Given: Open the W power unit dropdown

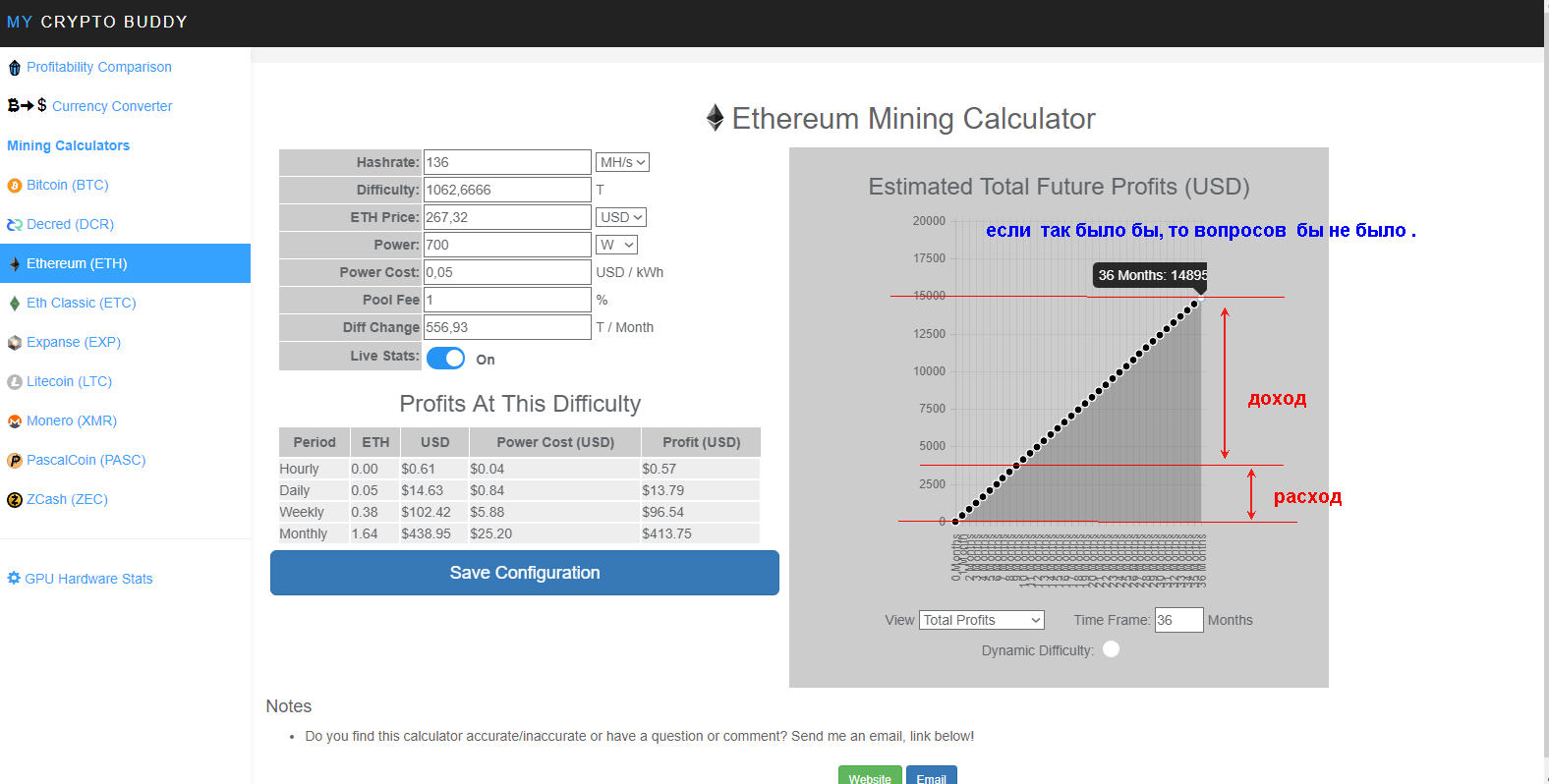Looking at the screenshot, I should point(617,245).
